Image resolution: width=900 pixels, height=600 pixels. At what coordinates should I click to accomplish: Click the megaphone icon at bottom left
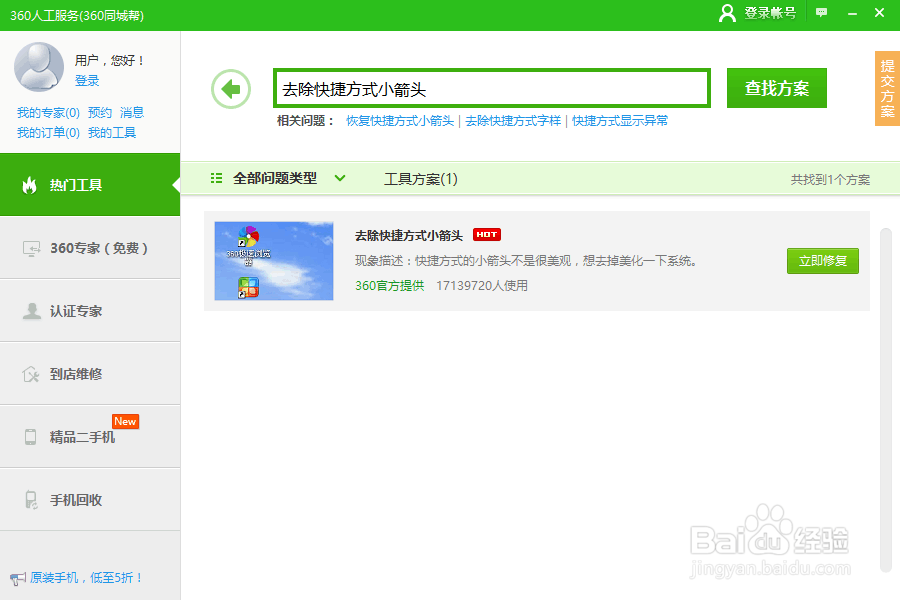coord(18,578)
